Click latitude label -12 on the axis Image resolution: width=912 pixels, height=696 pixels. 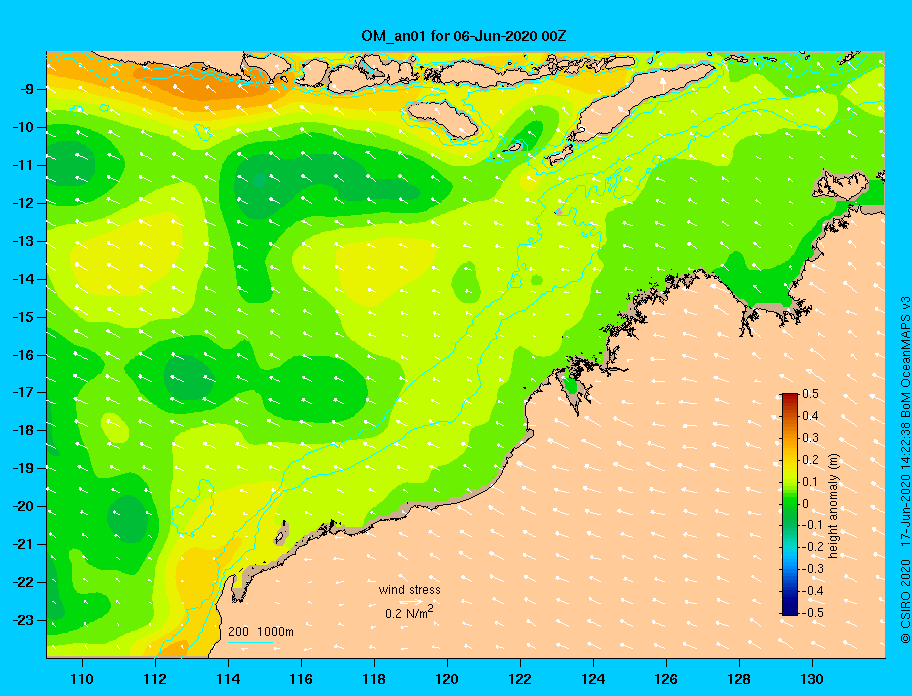point(23,203)
